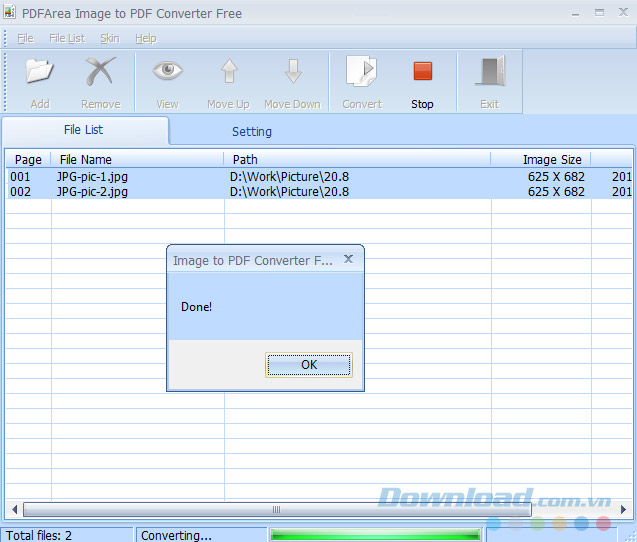Open the Skin menu
This screenshot has height=542, width=637.
[110, 38]
